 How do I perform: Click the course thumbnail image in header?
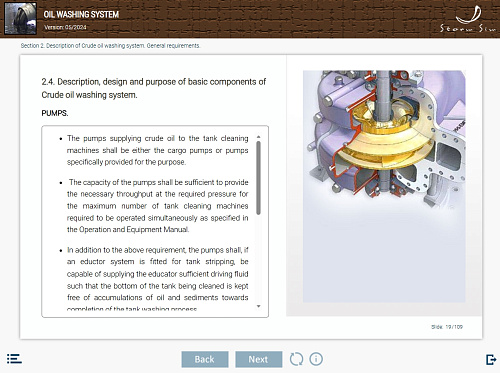tap(20, 18)
